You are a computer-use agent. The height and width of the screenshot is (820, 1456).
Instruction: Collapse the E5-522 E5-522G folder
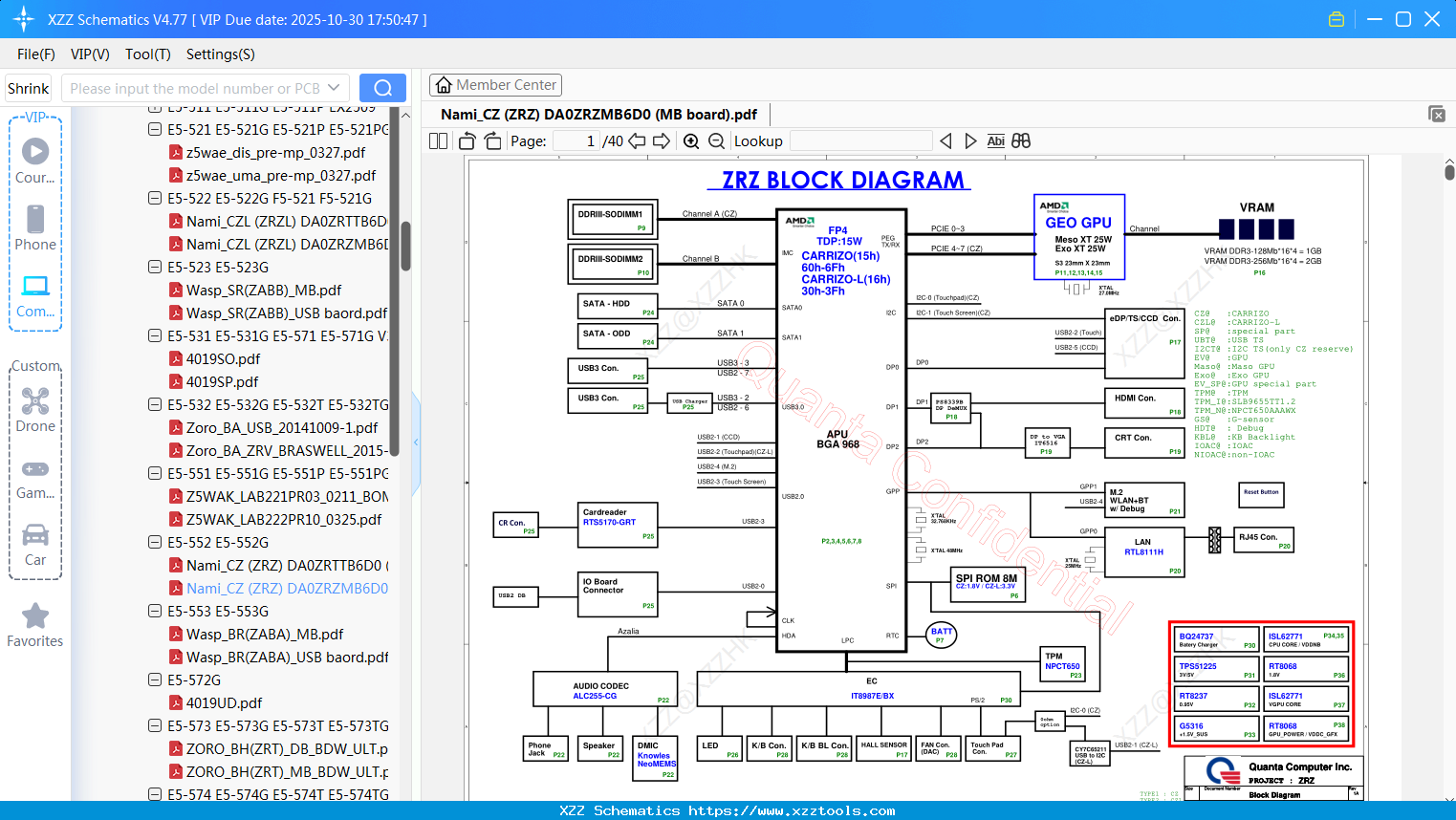coord(154,198)
